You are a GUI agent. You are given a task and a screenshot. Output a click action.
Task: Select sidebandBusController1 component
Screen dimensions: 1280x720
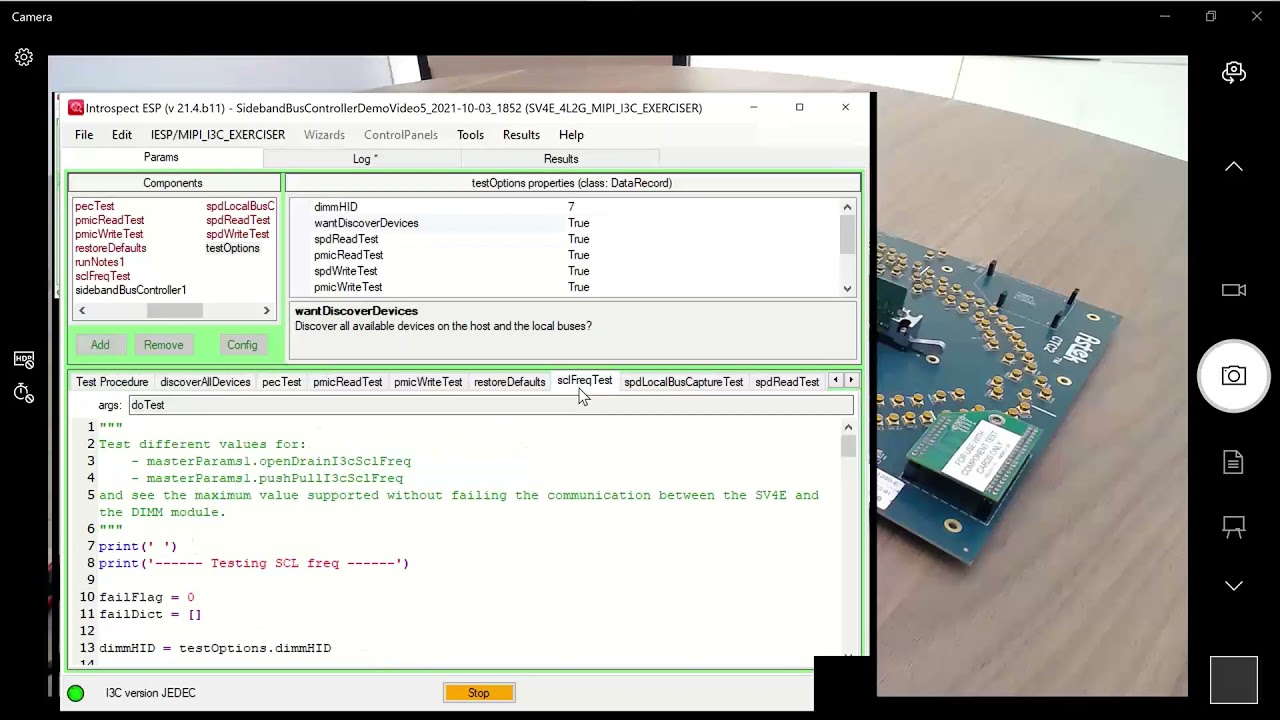pyautogui.click(x=131, y=290)
